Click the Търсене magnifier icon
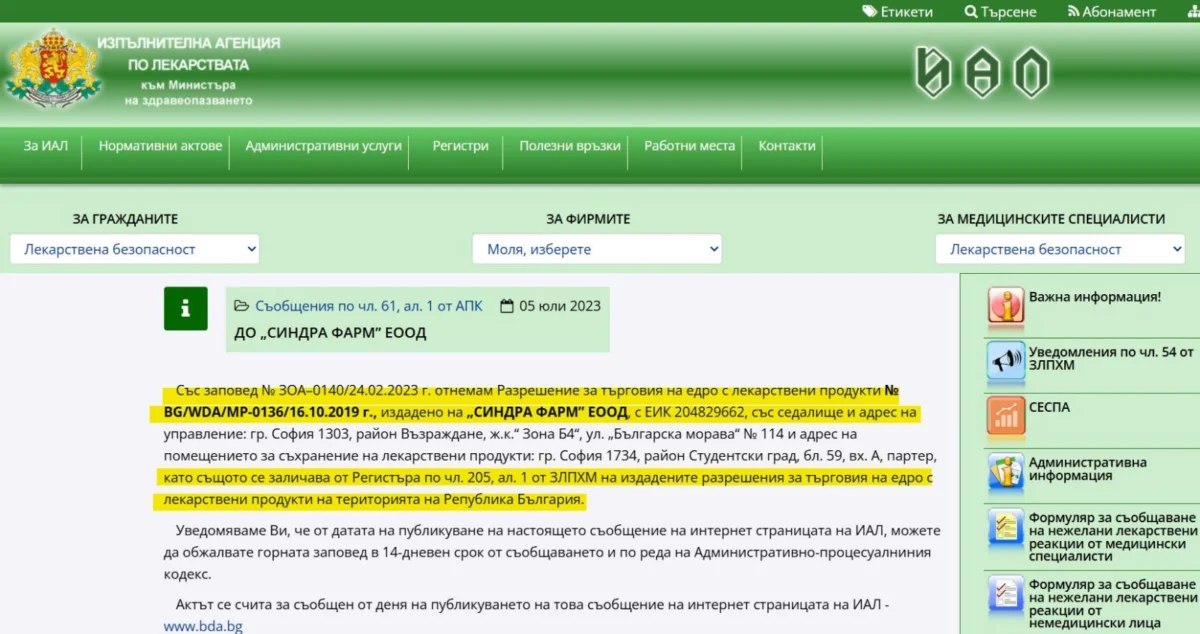Screen dimensions: 1200x634 (x=971, y=12)
